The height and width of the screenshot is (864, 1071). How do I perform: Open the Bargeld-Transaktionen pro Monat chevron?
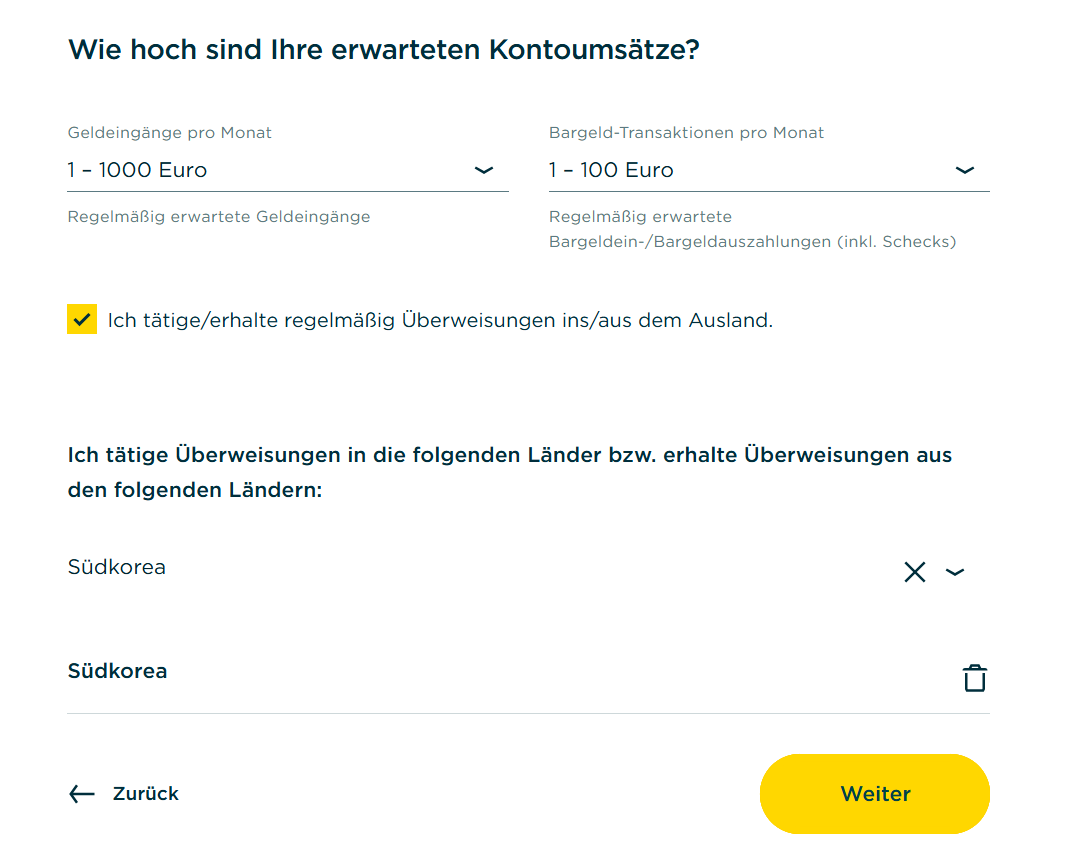964,170
